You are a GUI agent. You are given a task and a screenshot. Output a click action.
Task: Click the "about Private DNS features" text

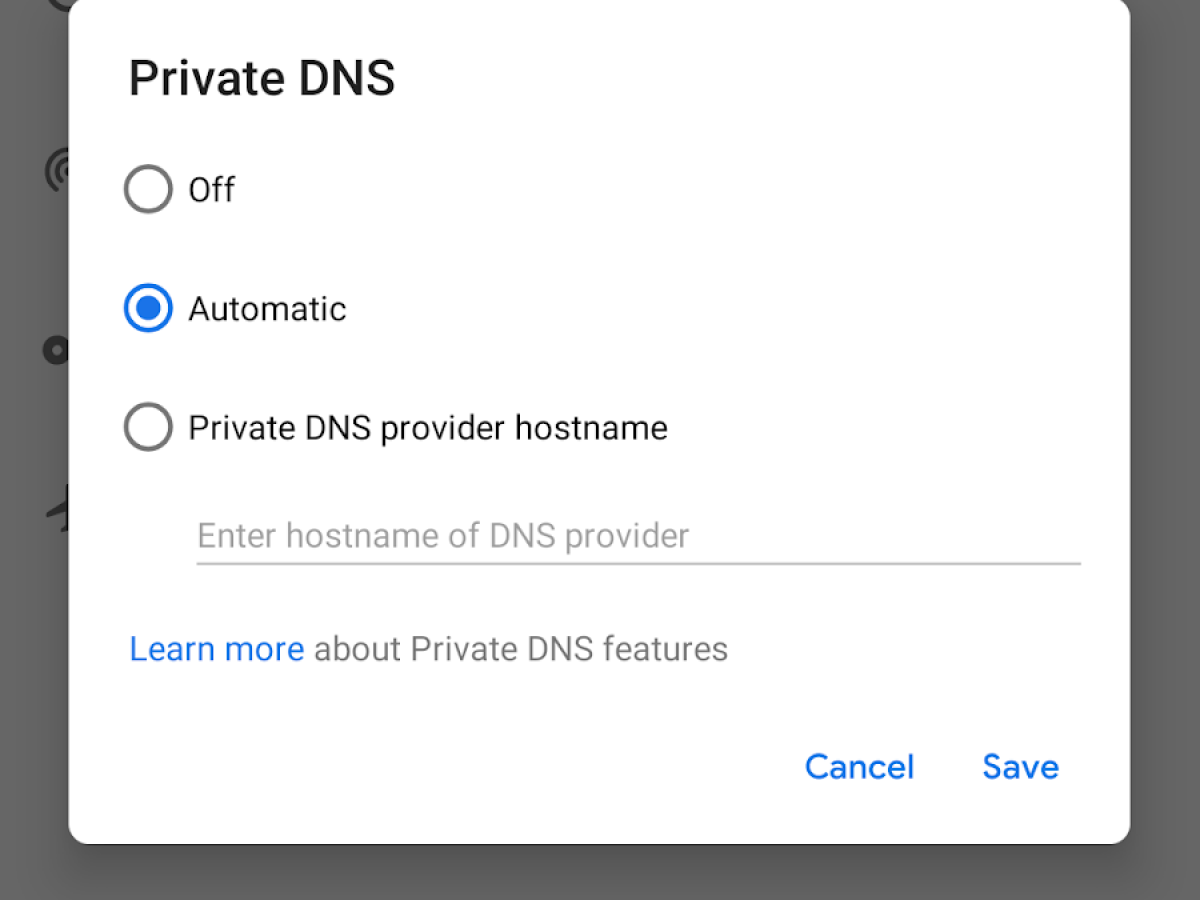521,649
